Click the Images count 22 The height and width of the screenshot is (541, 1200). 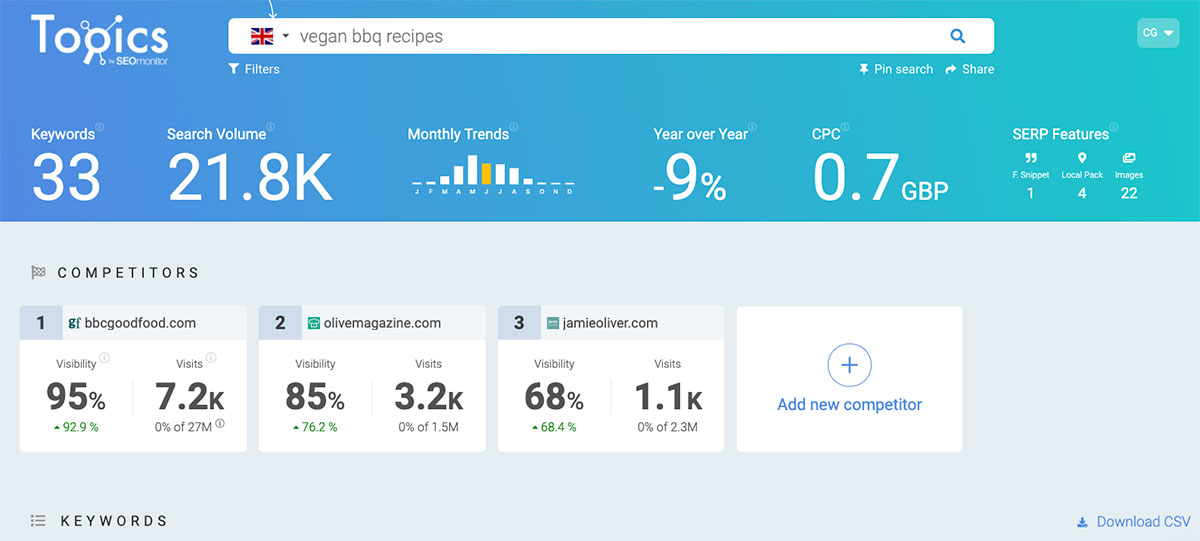(1129, 193)
